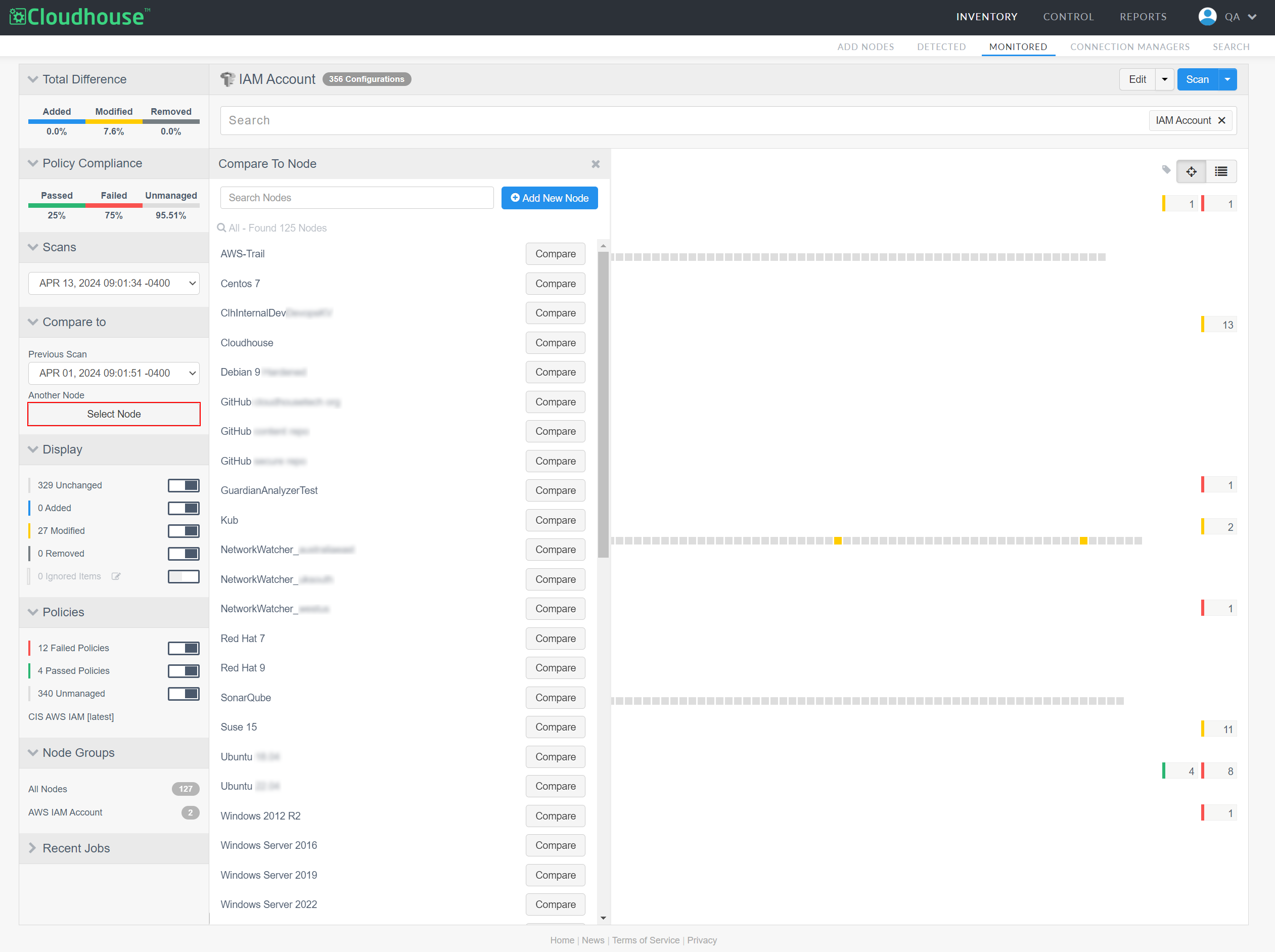Go to the Connection Managers tab

pos(1130,47)
